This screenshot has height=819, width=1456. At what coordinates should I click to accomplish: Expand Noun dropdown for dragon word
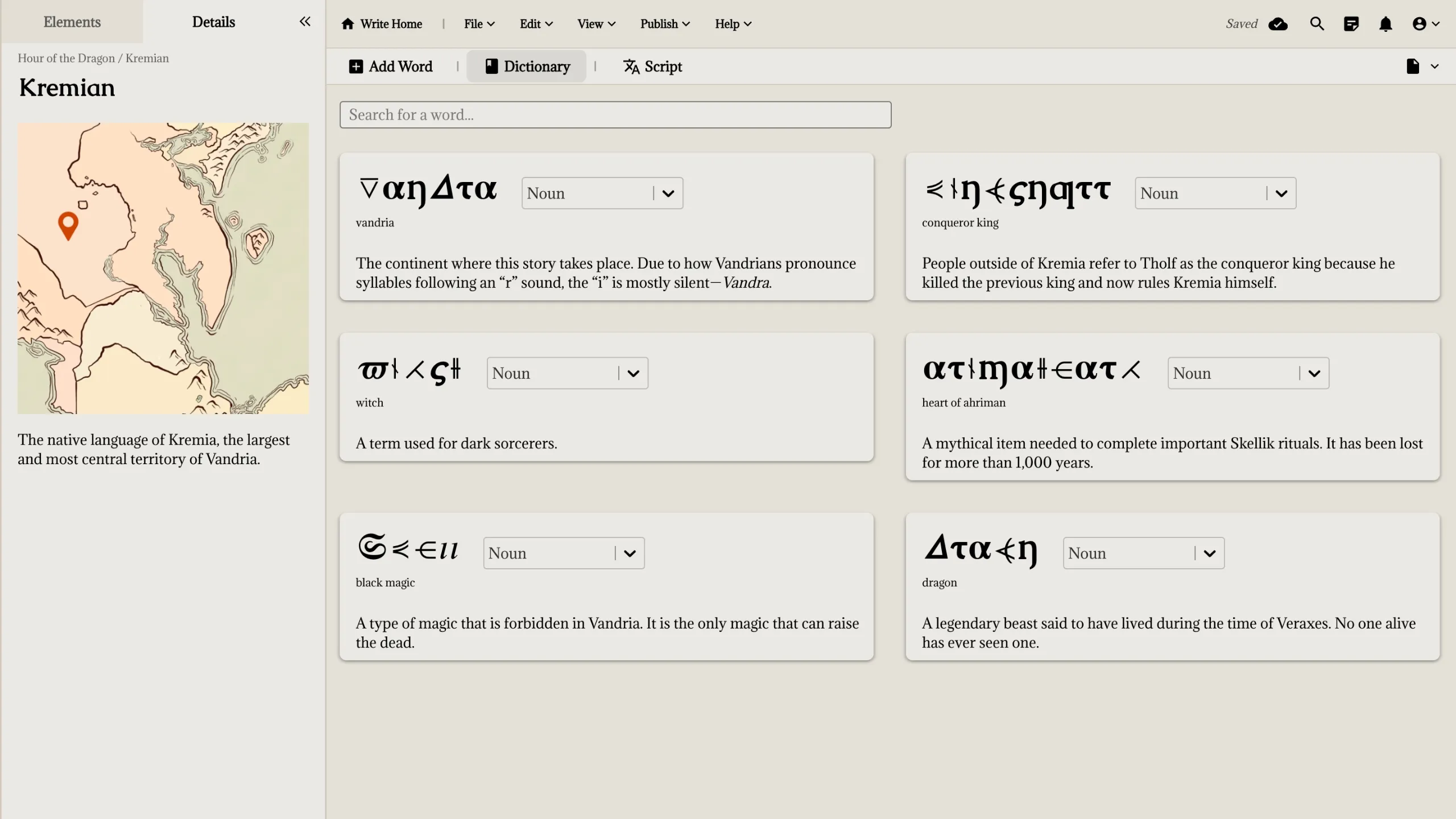[x=1210, y=553]
